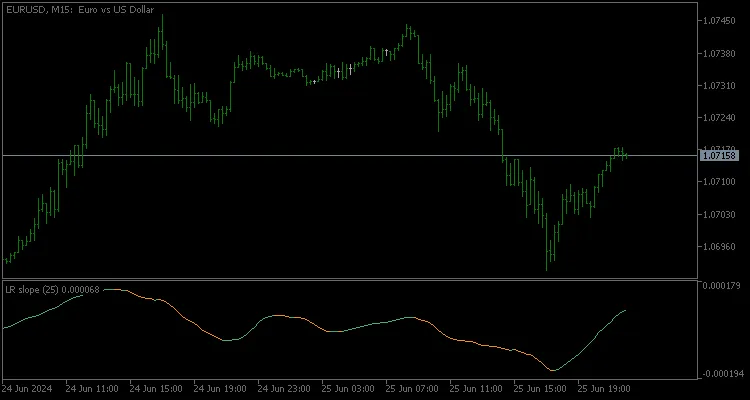Click the 25 Jun 07:00 time label
Screen dimensions: 750x400
[412, 387]
